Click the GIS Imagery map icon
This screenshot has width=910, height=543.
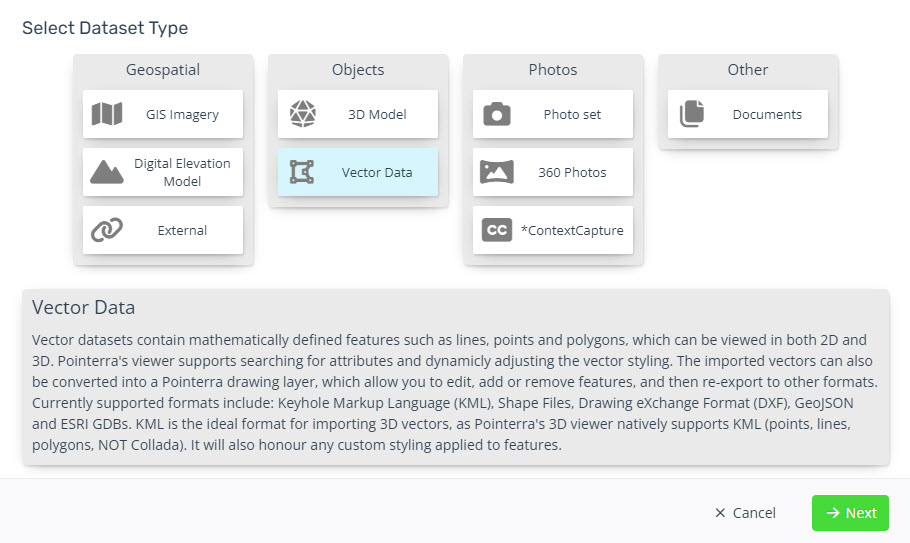click(107, 114)
